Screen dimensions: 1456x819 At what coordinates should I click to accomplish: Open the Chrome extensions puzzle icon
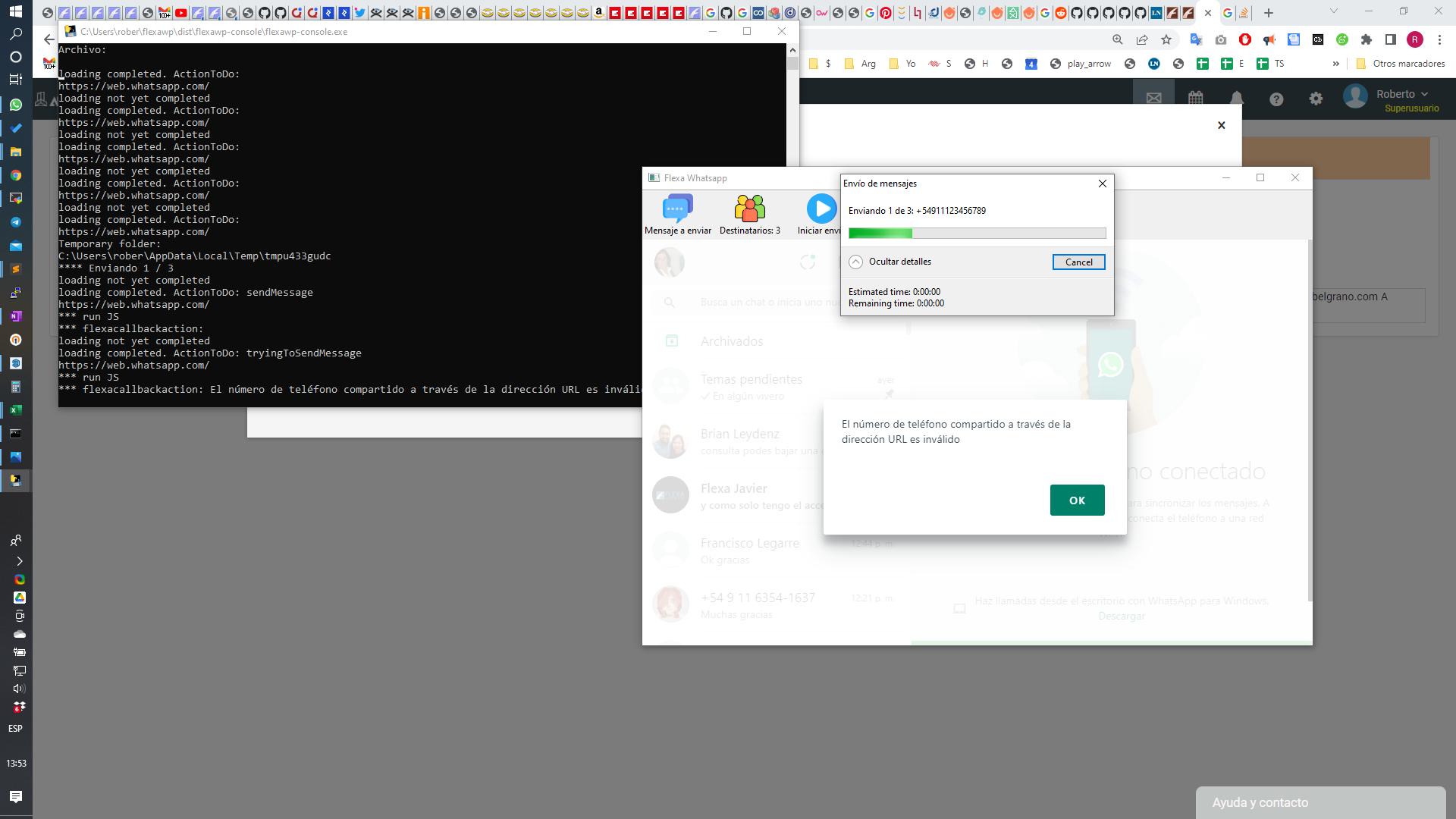point(1367,39)
